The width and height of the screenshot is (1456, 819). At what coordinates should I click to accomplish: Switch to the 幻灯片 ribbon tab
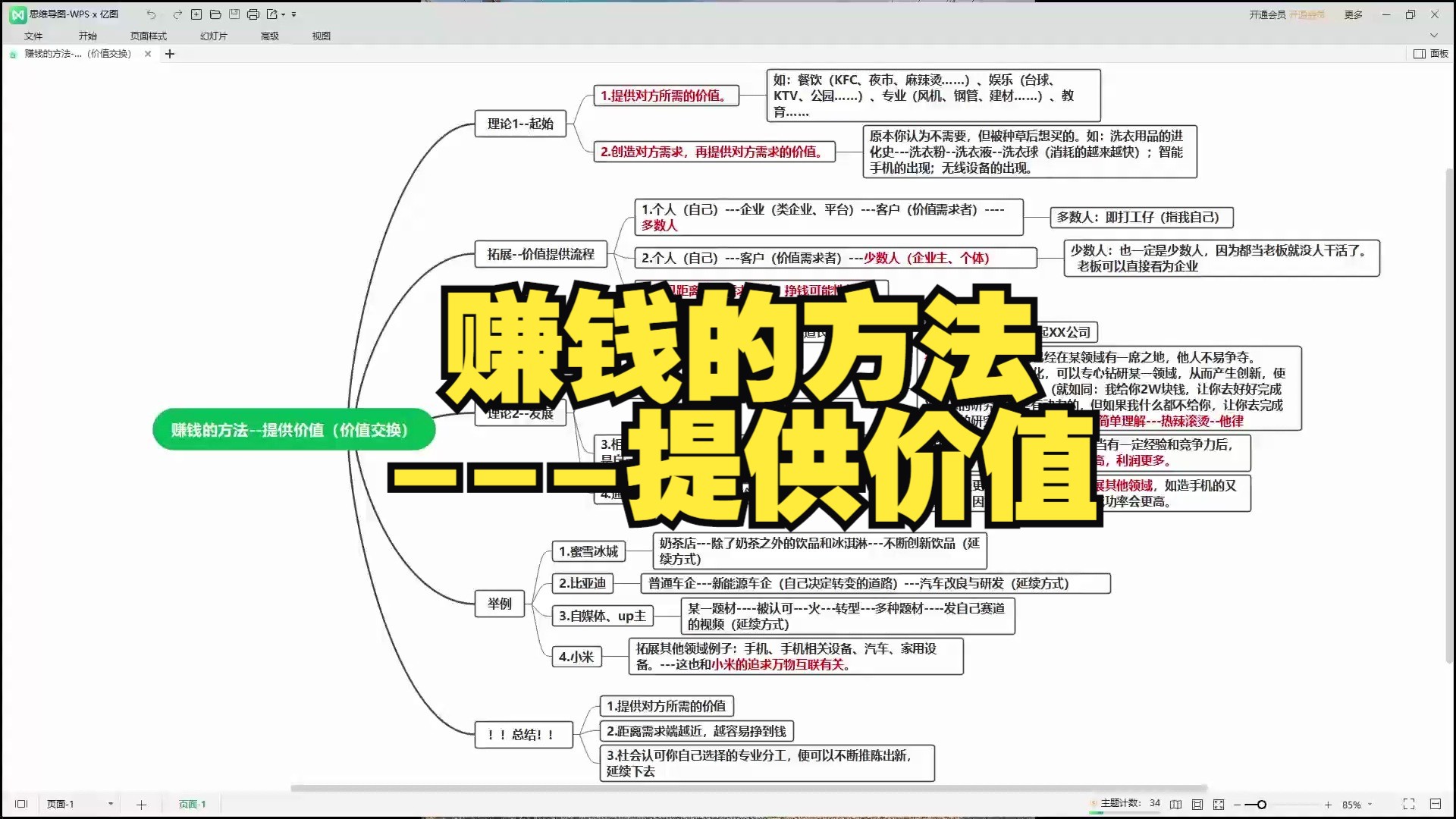pos(214,36)
